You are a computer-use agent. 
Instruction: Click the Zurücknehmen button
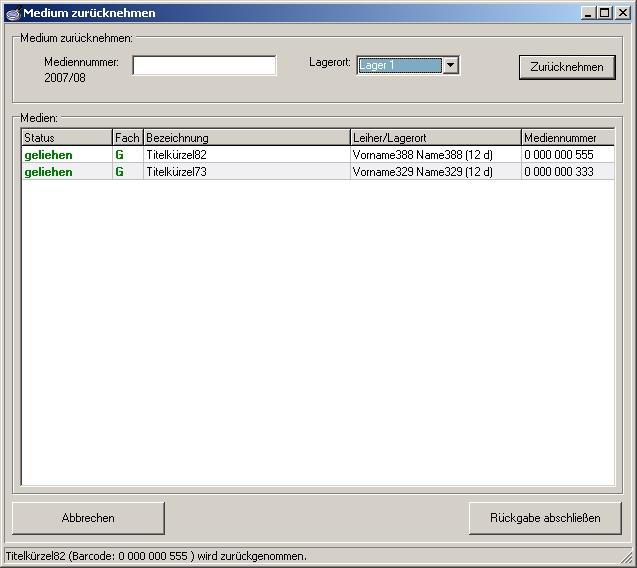pyautogui.click(x=566, y=67)
